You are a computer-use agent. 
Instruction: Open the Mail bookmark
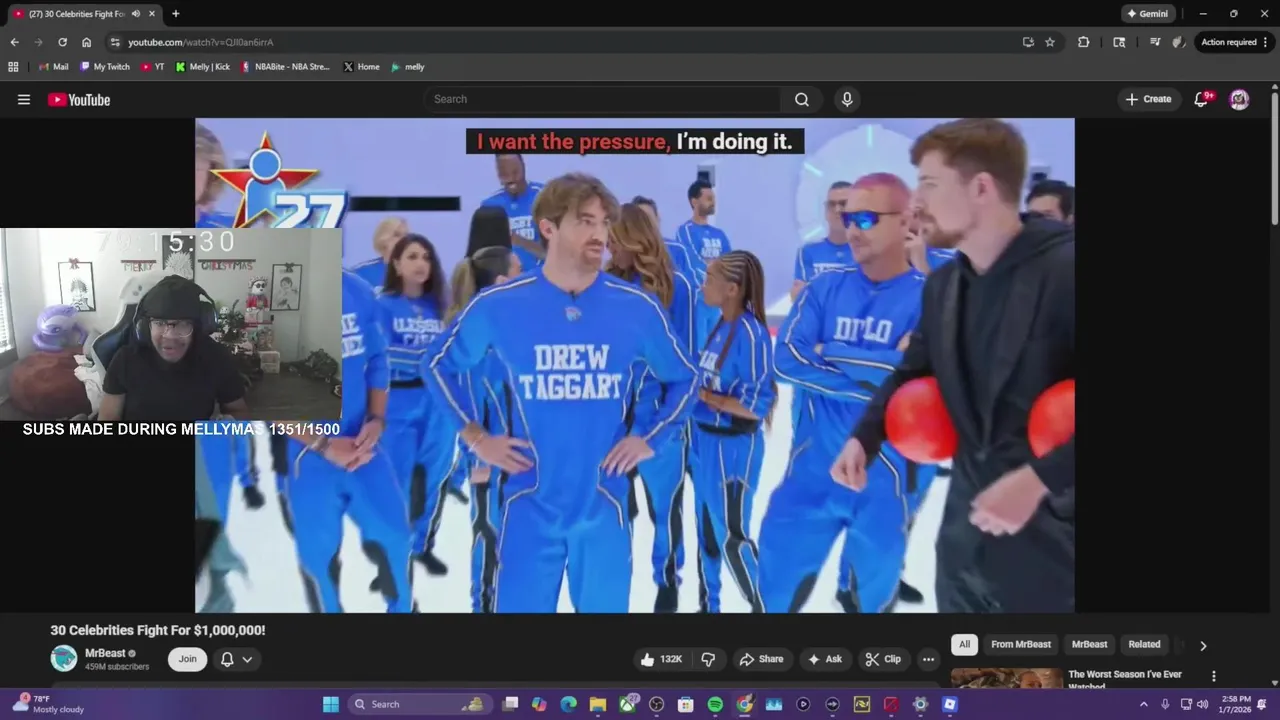(x=53, y=67)
